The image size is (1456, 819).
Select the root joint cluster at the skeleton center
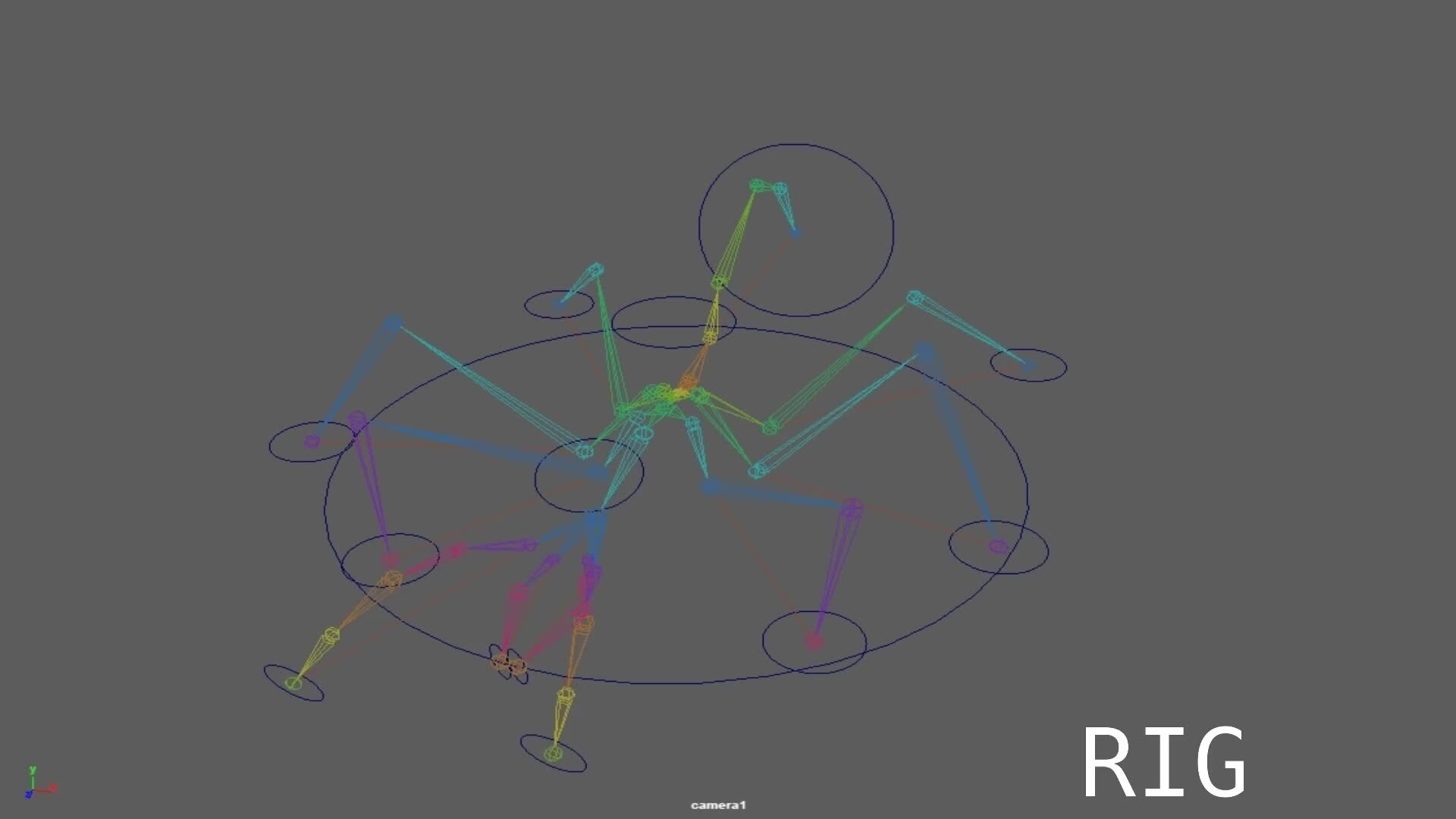coord(679,394)
